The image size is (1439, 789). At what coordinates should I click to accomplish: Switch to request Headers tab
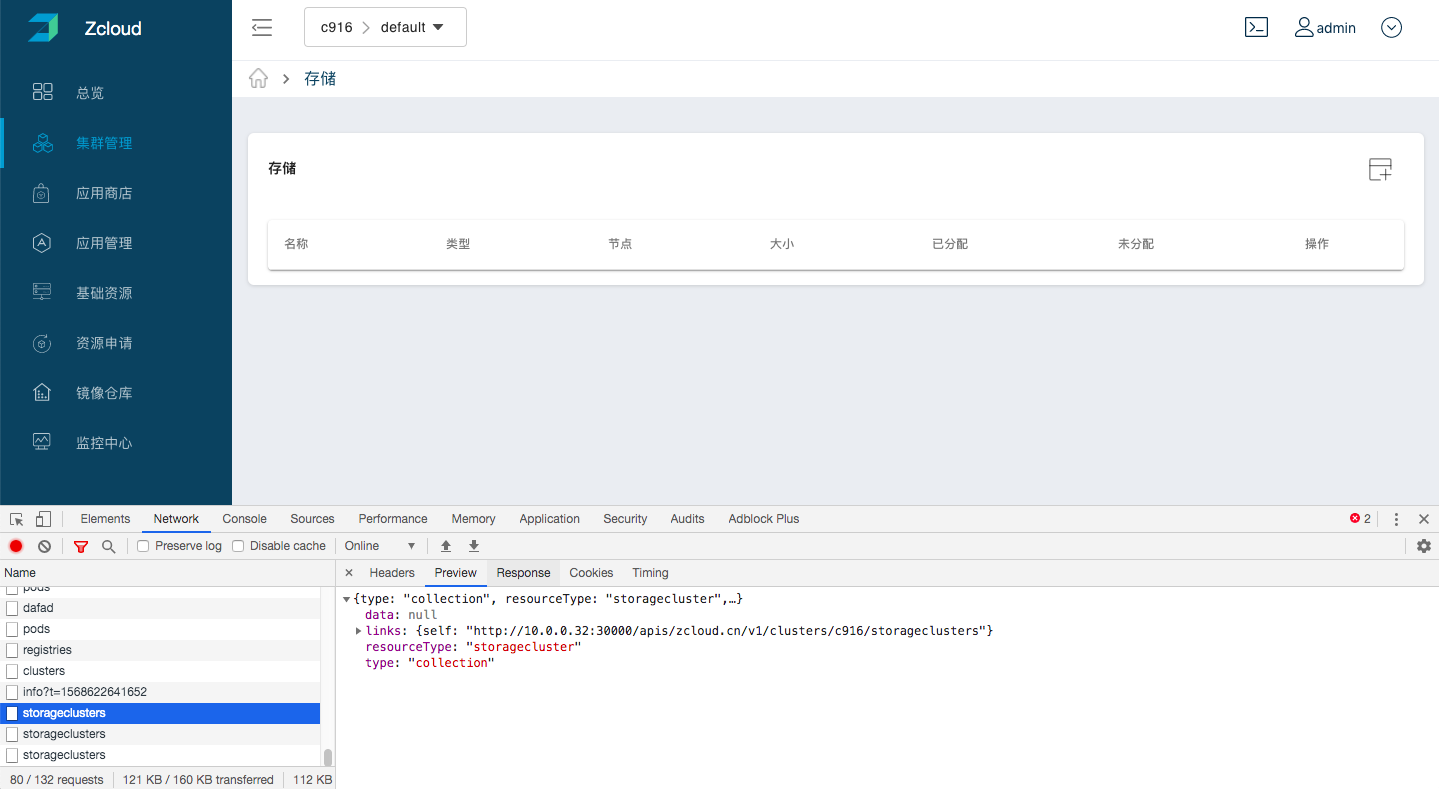392,573
